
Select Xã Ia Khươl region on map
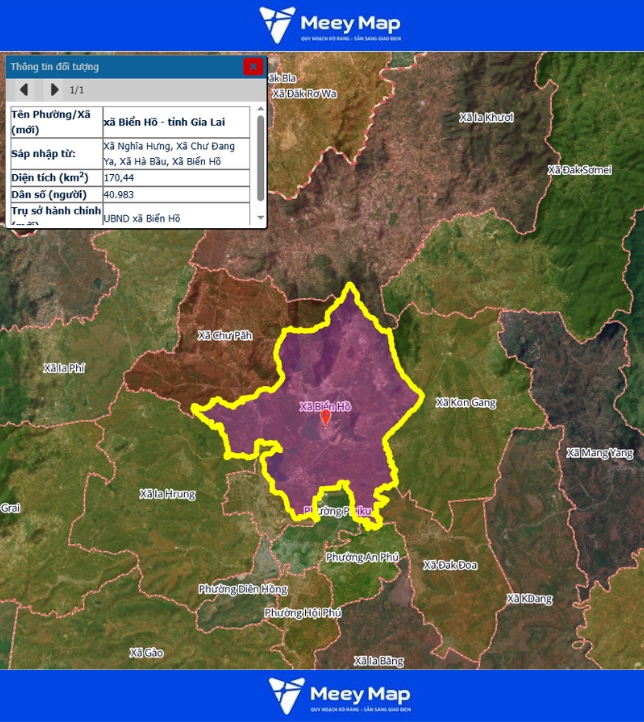pyautogui.click(x=486, y=117)
